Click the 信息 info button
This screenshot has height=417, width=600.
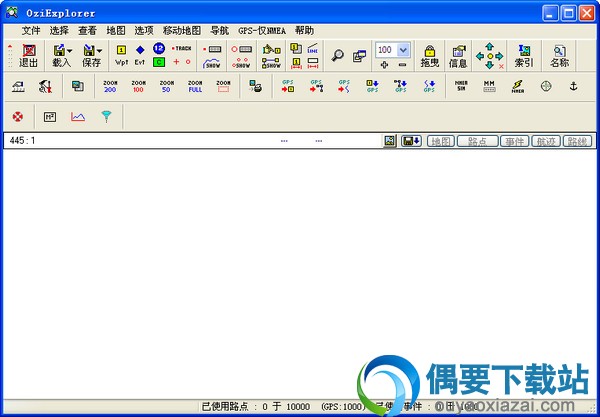point(458,56)
